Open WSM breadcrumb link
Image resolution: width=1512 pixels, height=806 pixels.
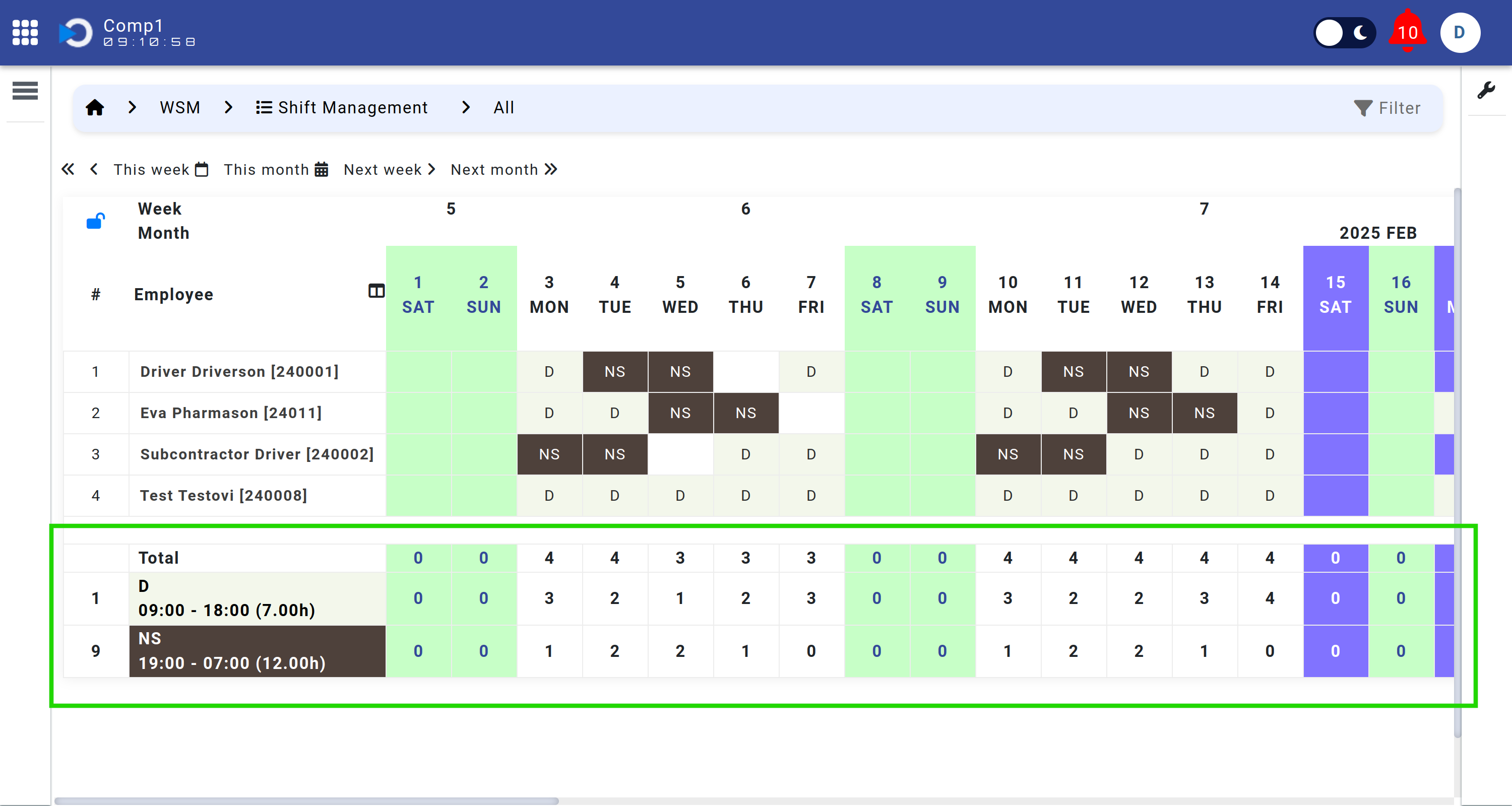(179, 107)
